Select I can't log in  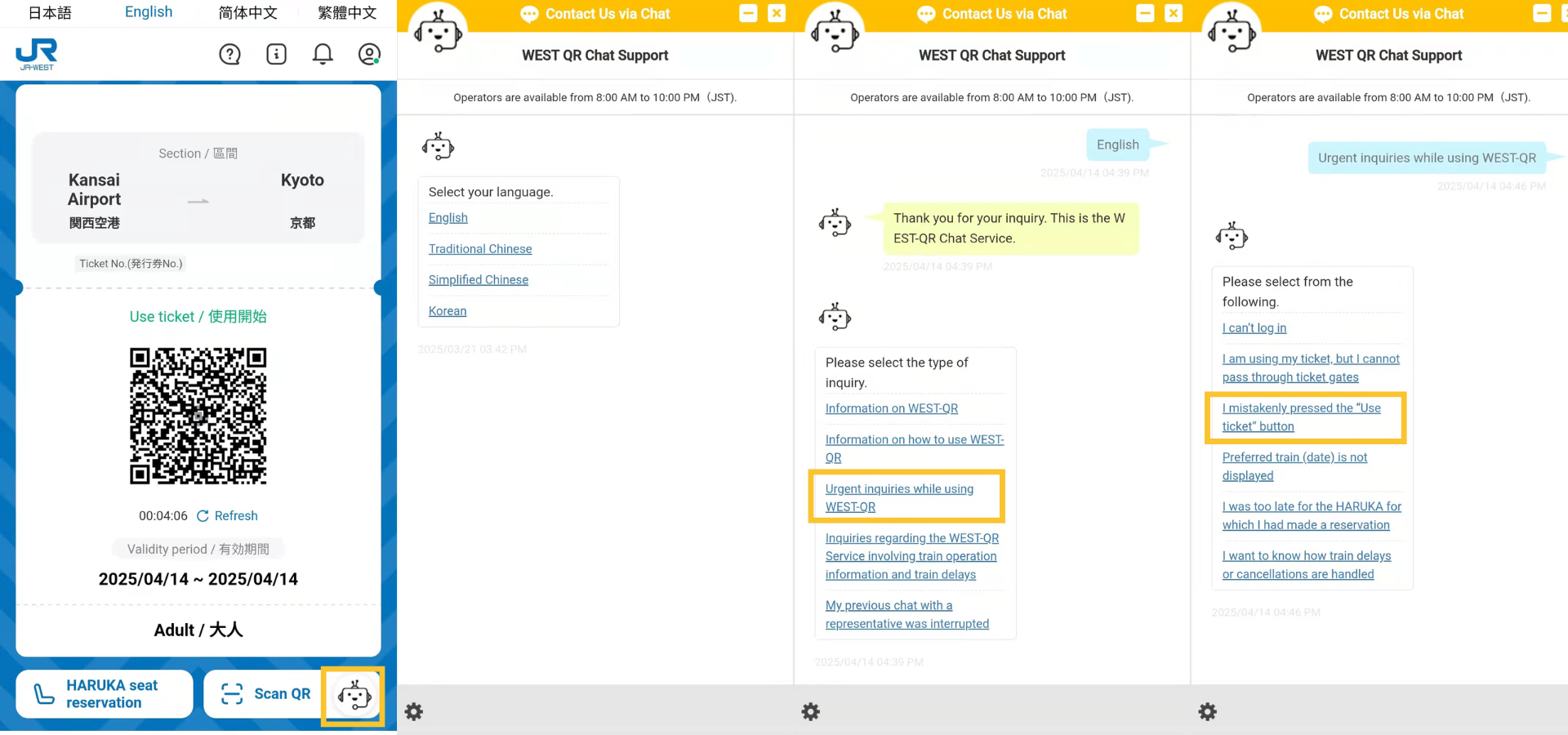click(x=1254, y=328)
